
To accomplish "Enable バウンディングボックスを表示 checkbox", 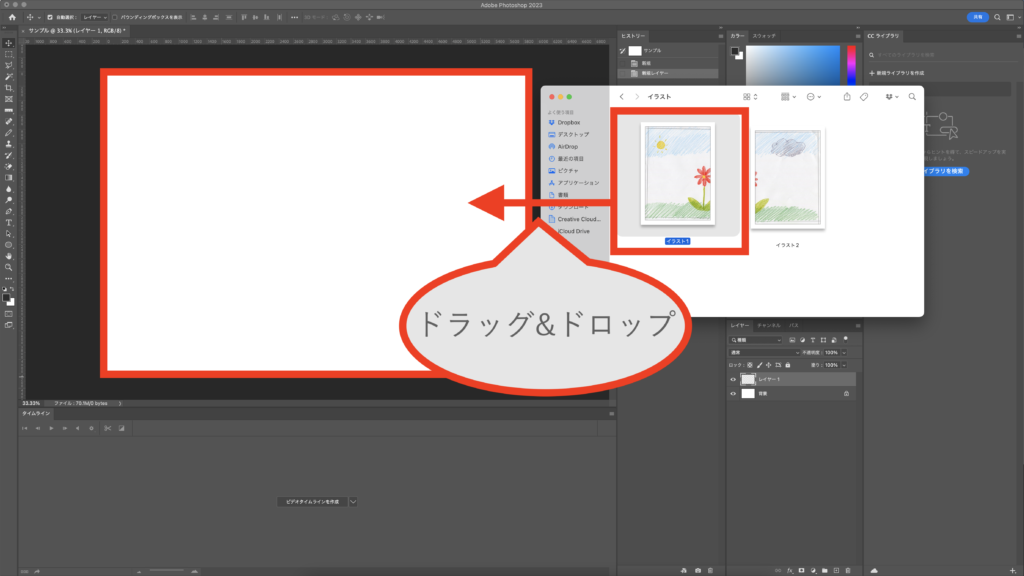I will tap(115, 17).
